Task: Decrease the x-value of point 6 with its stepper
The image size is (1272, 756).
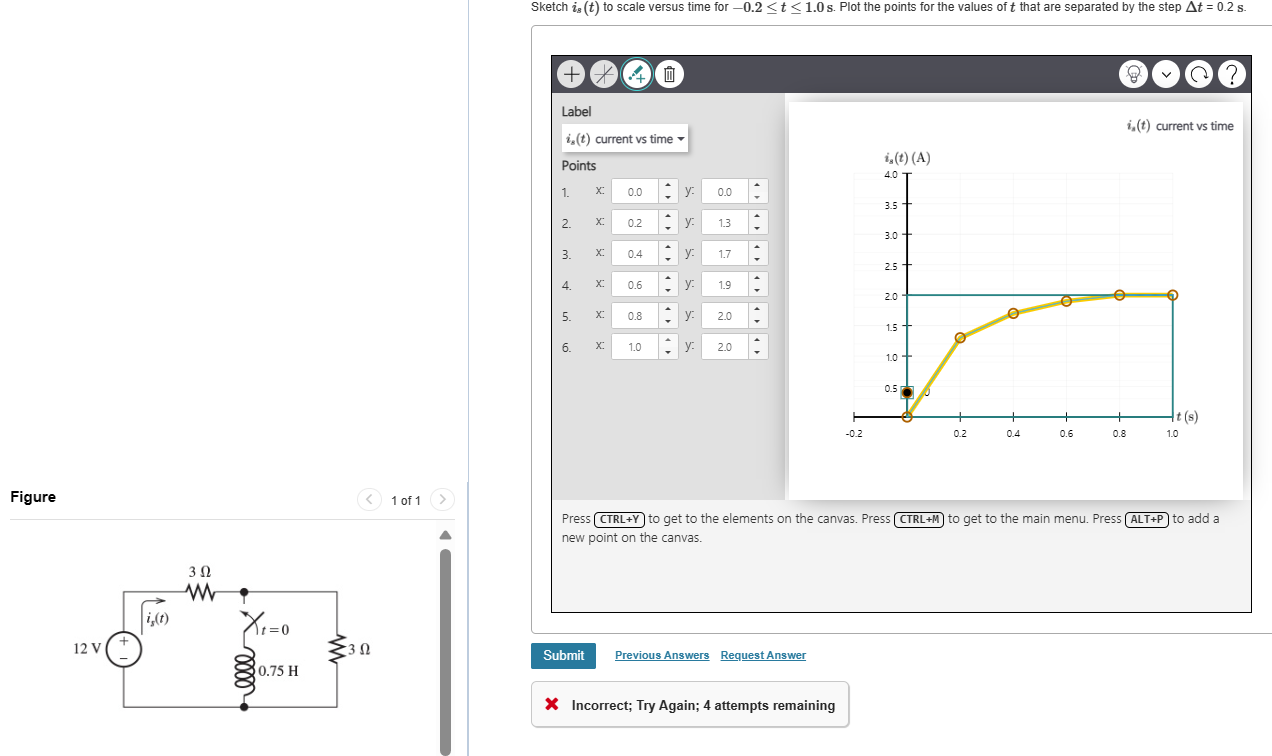Action: tap(669, 350)
